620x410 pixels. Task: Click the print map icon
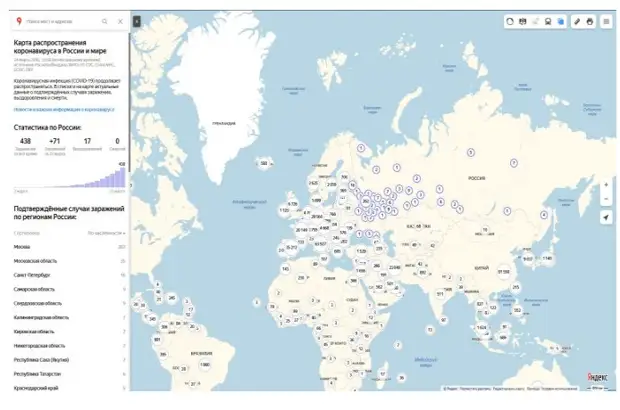[589, 20]
